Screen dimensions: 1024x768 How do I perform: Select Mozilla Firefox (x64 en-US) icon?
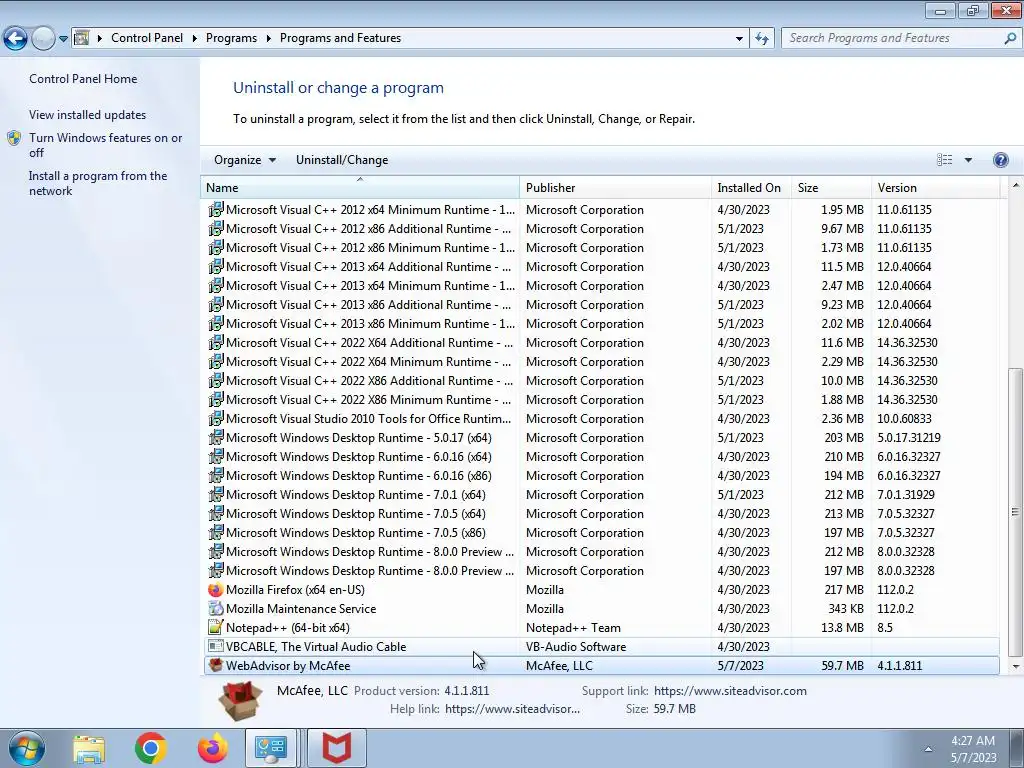point(215,590)
